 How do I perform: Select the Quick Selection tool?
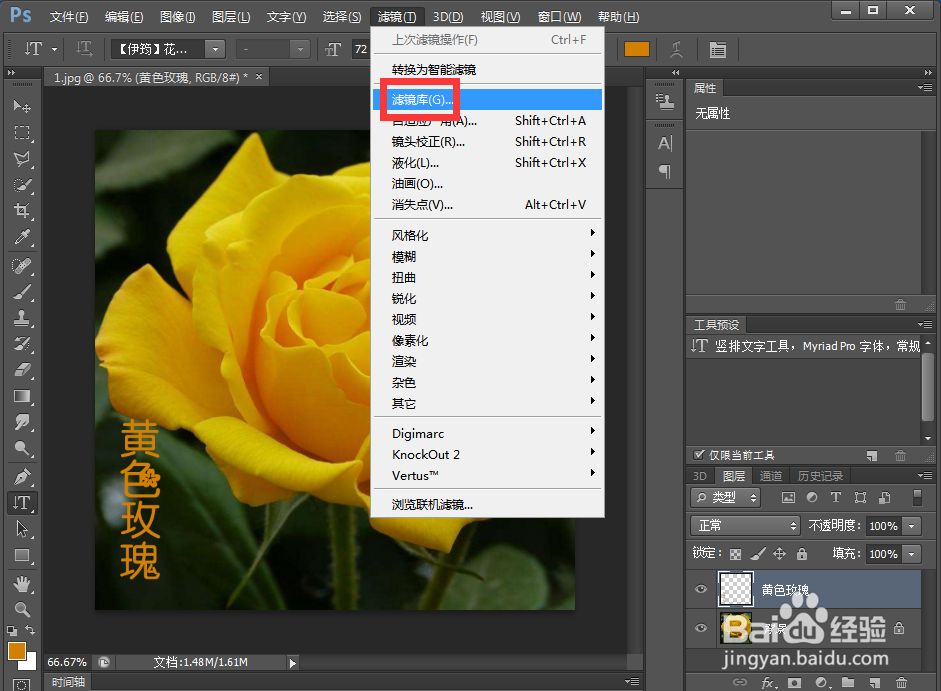pyautogui.click(x=22, y=185)
